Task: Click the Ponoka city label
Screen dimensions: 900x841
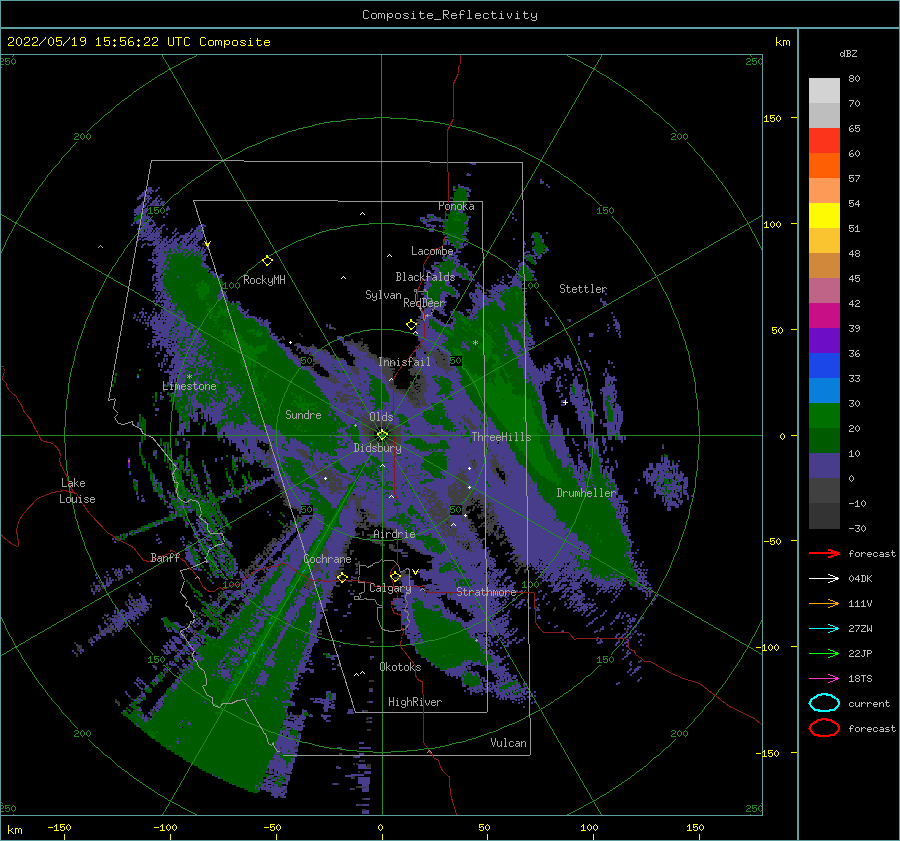Action: pyautogui.click(x=456, y=206)
